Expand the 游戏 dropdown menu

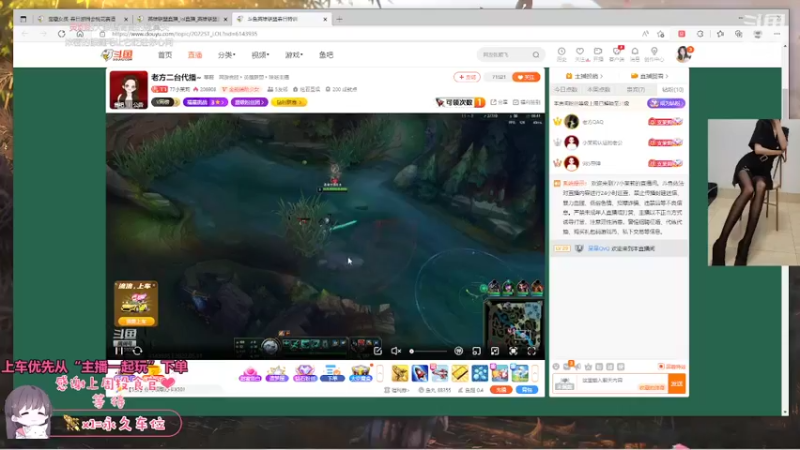pyautogui.click(x=294, y=55)
